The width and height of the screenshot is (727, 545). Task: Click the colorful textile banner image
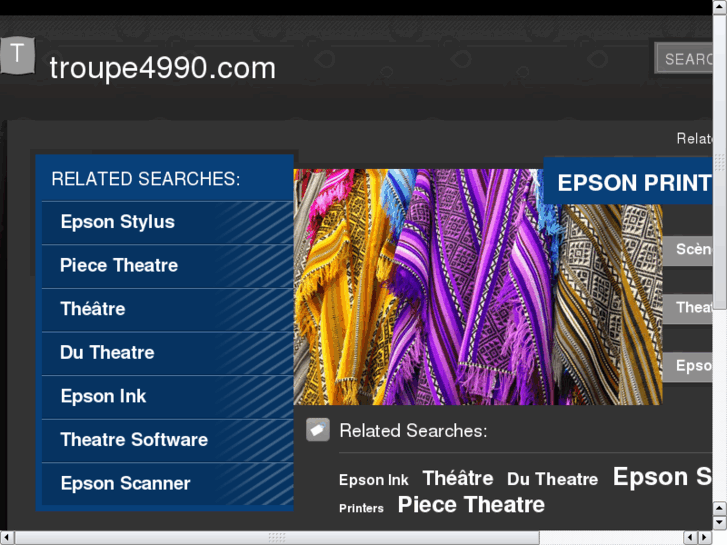pos(478,287)
